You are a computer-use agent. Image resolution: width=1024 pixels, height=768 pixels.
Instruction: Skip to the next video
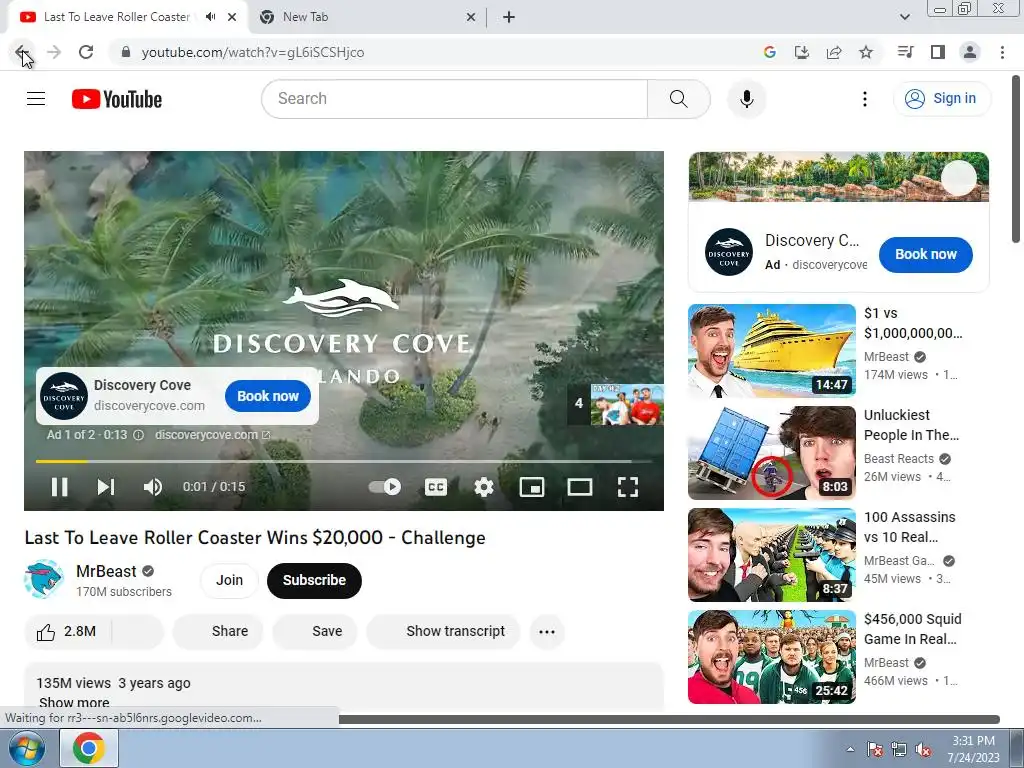[x=106, y=487]
